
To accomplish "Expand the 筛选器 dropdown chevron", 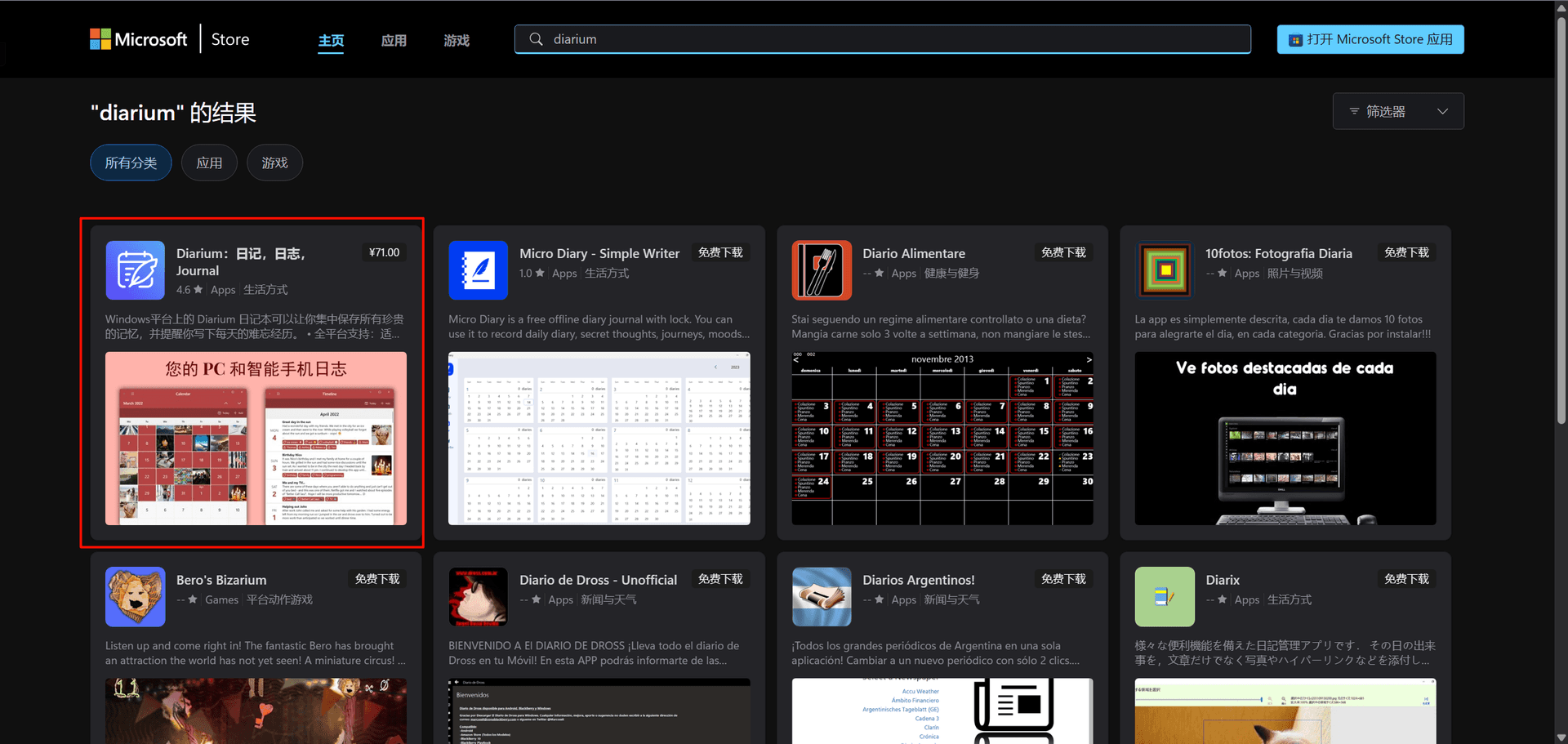I will pos(1442,111).
